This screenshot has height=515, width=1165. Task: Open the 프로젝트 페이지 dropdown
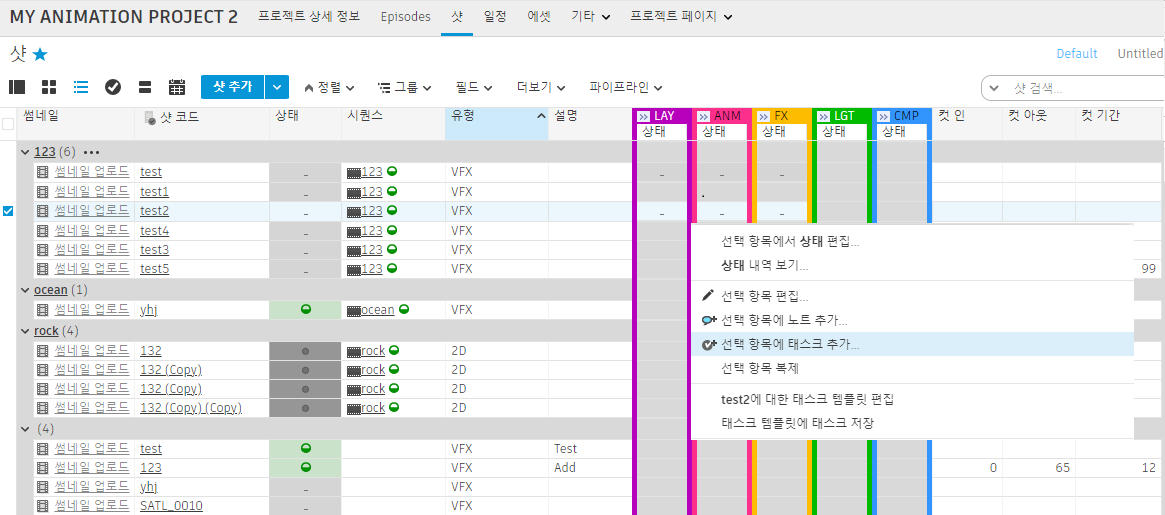(x=681, y=16)
